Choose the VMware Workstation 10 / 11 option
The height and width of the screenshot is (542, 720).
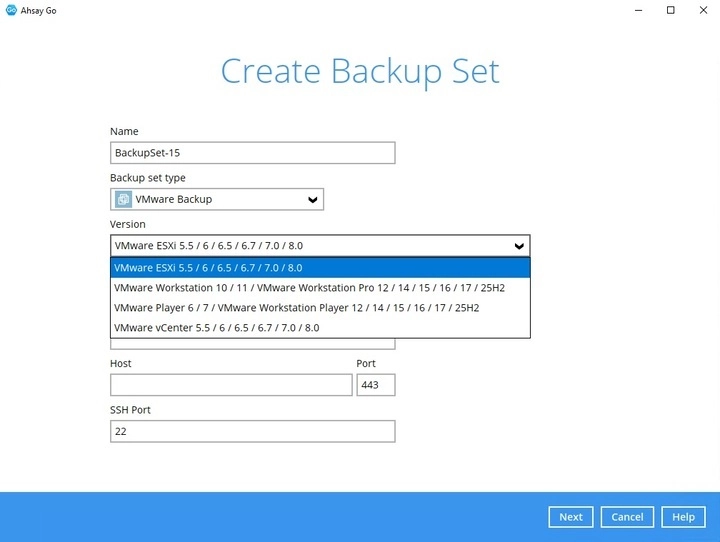click(x=320, y=288)
